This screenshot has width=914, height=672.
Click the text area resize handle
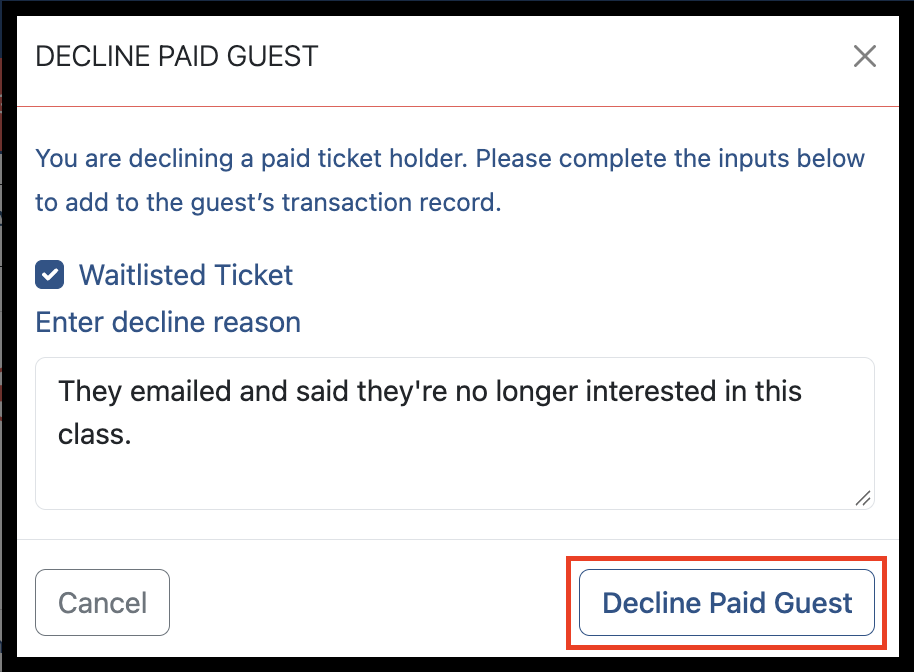pos(863,498)
